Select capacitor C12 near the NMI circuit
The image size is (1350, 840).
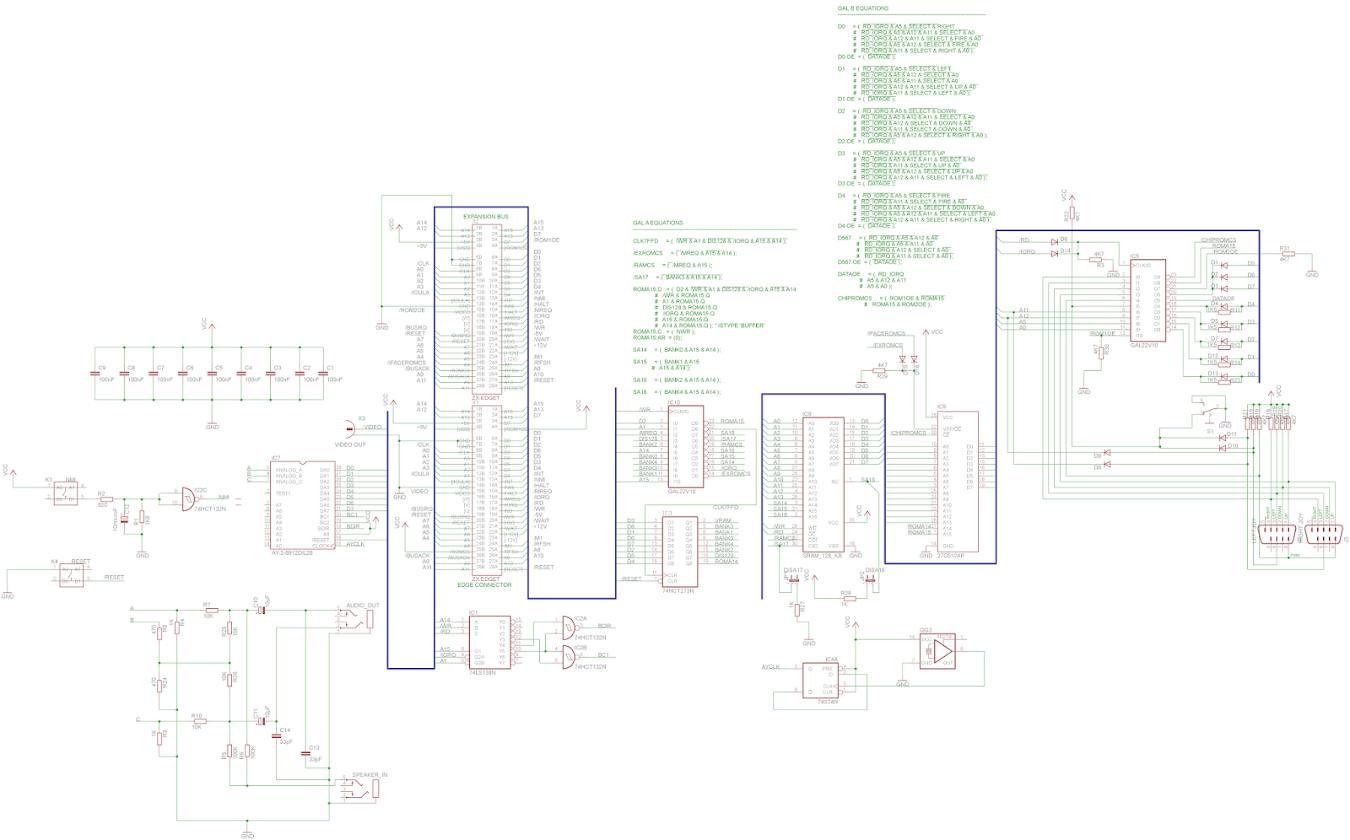click(x=126, y=520)
